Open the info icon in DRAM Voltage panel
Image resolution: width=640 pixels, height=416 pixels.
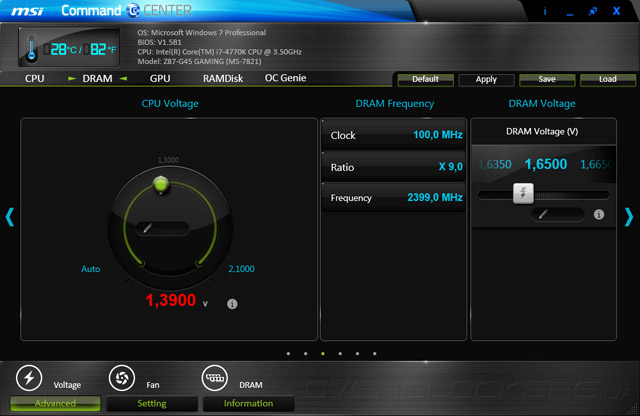(598, 214)
